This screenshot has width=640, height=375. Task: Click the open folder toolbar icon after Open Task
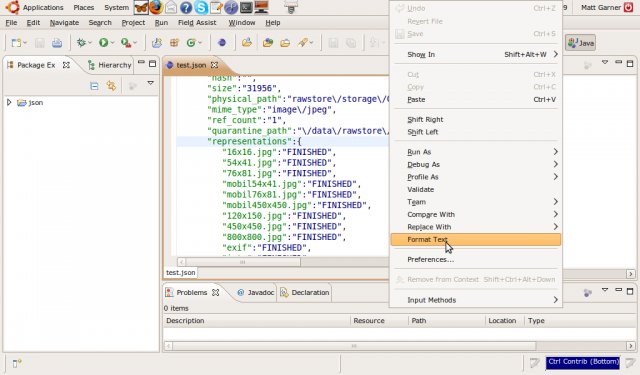285,42
